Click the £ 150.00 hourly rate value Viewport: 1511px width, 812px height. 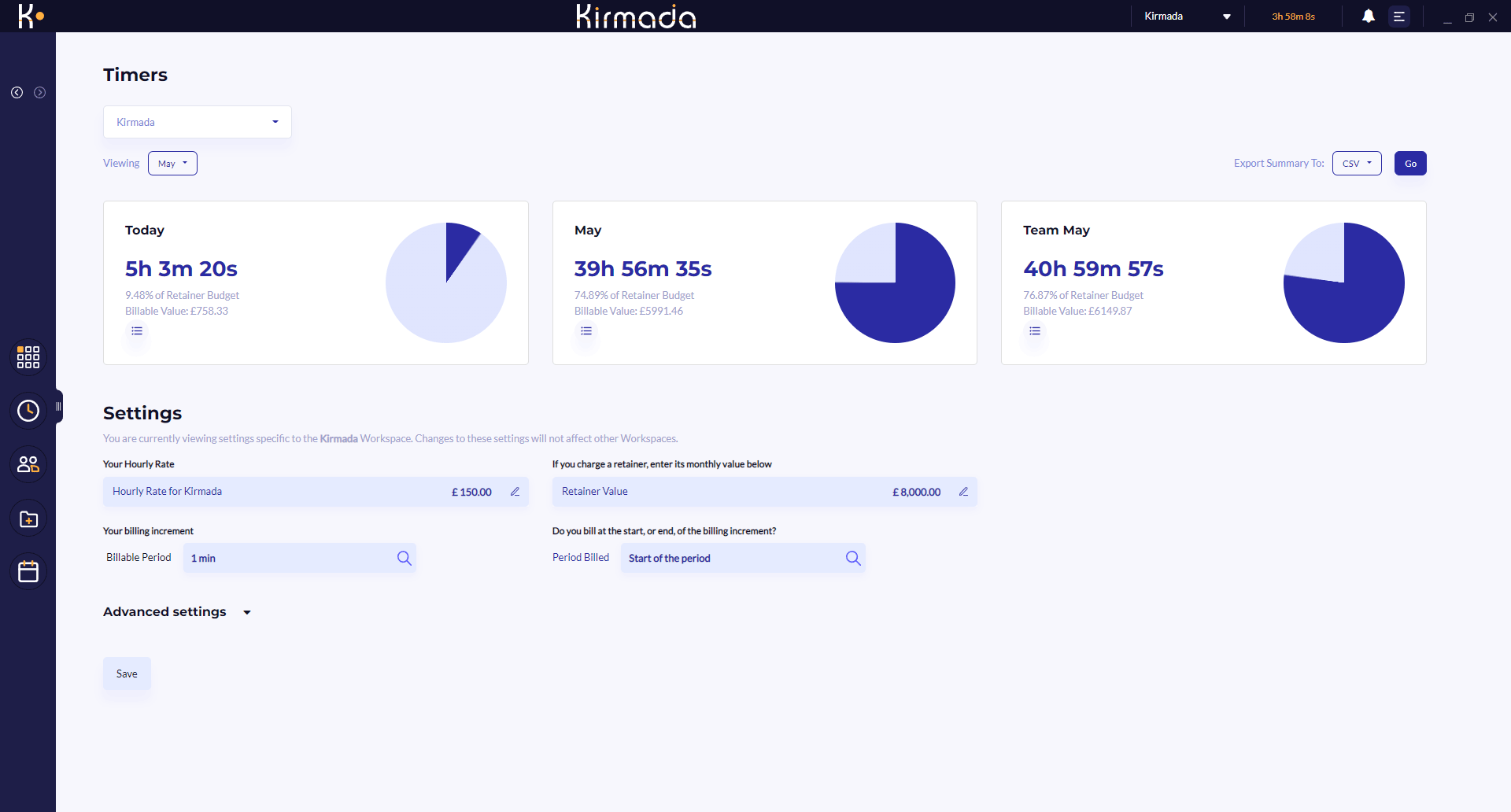[x=471, y=492]
